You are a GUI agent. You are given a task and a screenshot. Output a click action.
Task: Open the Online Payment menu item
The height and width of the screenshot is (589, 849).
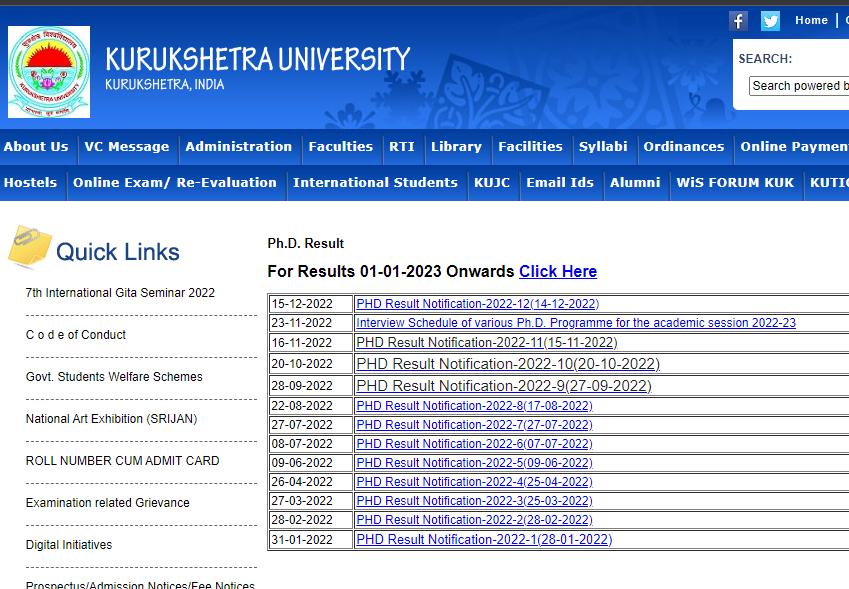[x=793, y=147]
